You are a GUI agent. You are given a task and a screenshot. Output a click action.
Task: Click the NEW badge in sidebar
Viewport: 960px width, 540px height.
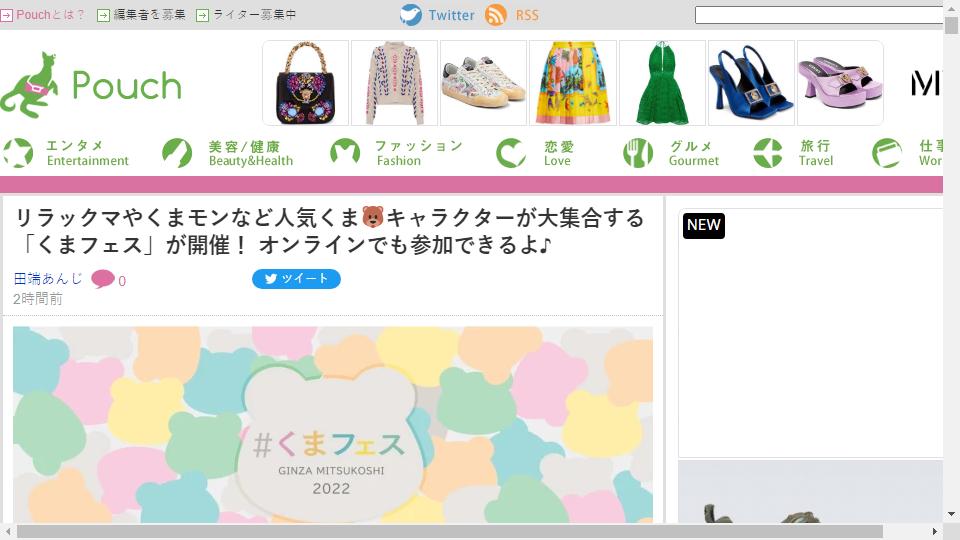703,225
